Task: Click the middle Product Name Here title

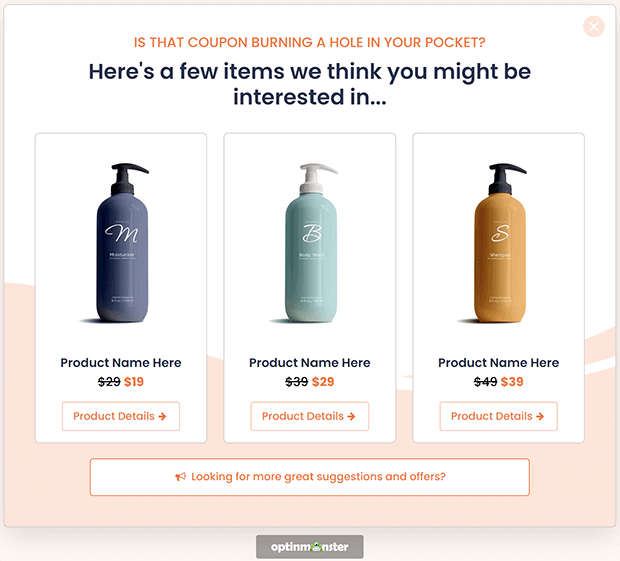Action: pyautogui.click(x=310, y=363)
